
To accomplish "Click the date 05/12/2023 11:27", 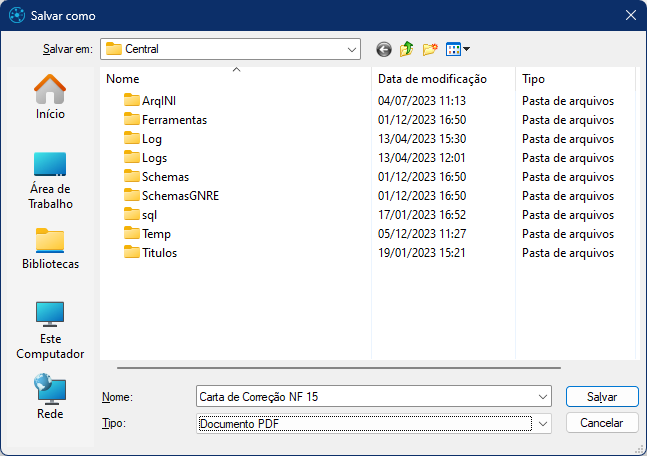I will 422,234.
